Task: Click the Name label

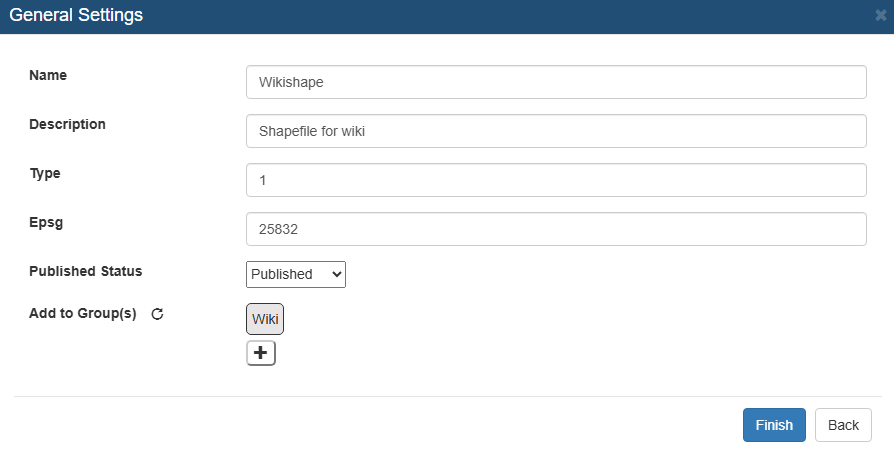Action: point(48,75)
